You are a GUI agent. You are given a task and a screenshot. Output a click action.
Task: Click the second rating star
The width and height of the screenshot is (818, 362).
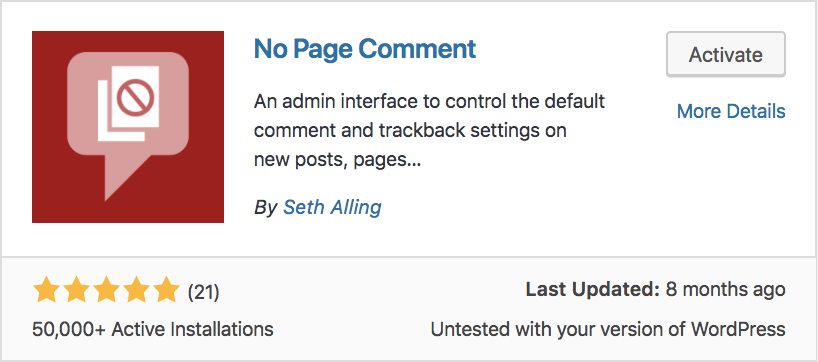pyautogui.click(x=76, y=290)
